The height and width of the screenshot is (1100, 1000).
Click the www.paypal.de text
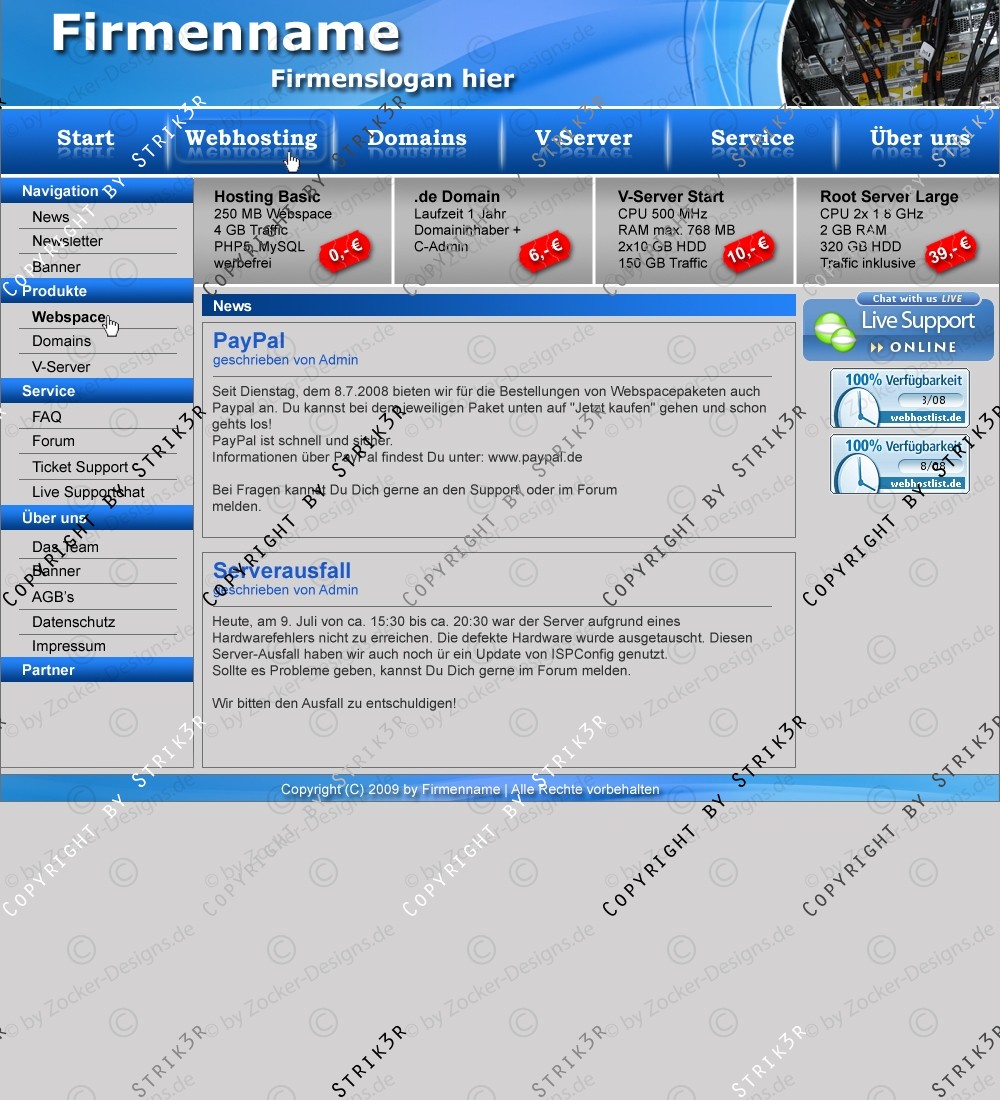535,457
